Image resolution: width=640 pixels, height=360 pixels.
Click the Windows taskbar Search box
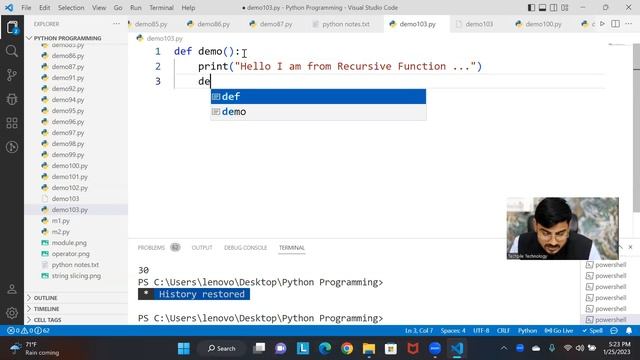pyautogui.click(x=222, y=349)
